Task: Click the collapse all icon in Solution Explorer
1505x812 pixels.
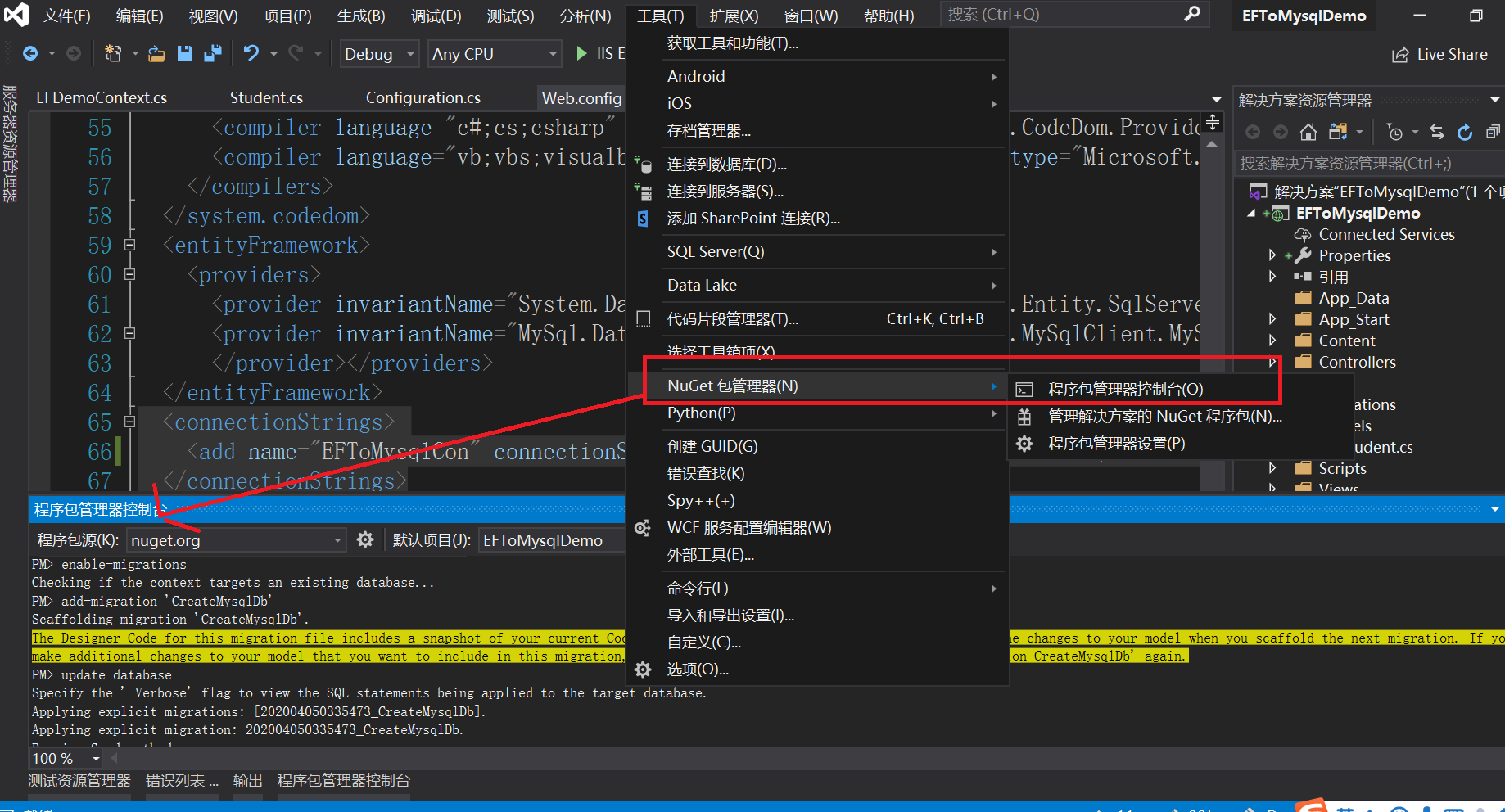Action: [1493, 132]
